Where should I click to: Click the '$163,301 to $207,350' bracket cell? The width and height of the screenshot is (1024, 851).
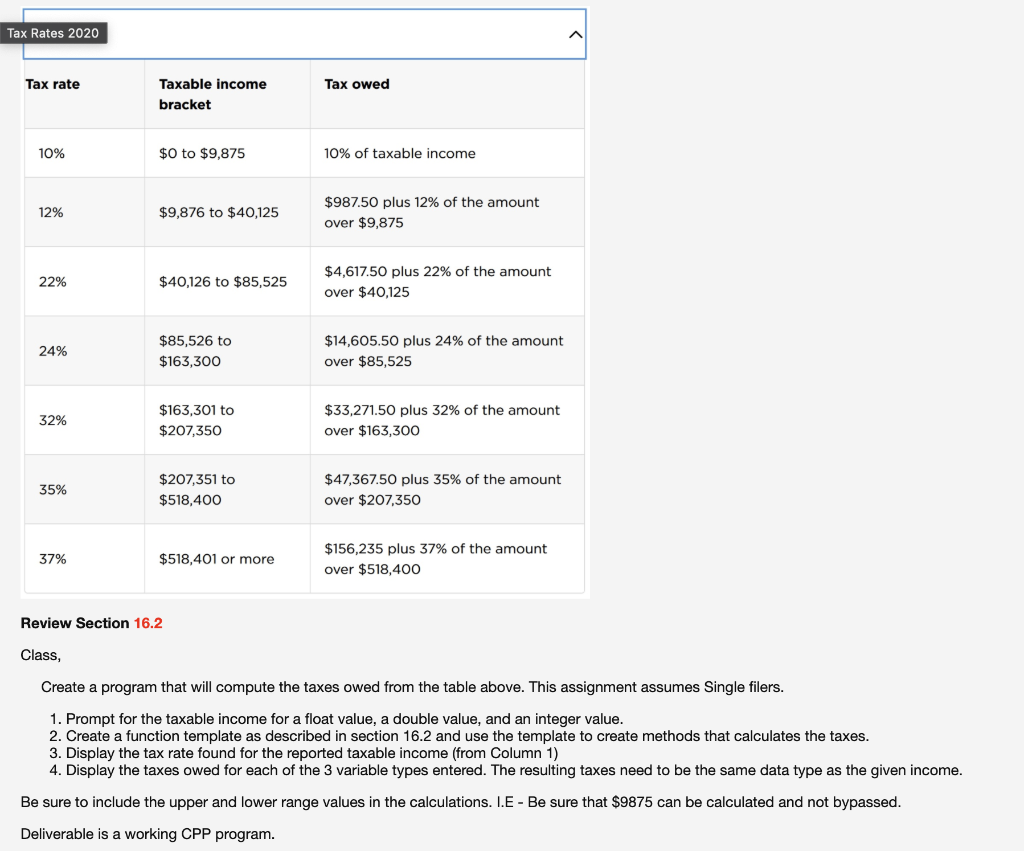point(227,420)
